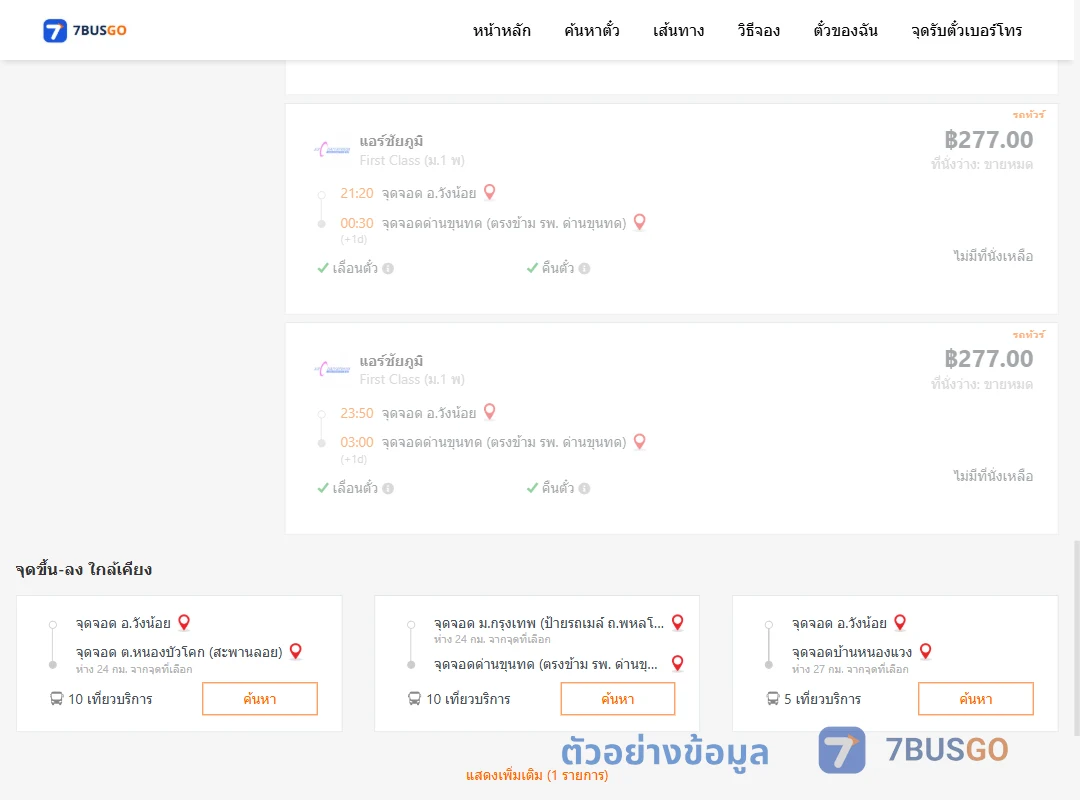Image resolution: width=1080 pixels, height=800 pixels.
Task: Click info icon beside คืนตั๋ว in 23:50 trip
Action: pos(585,489)
